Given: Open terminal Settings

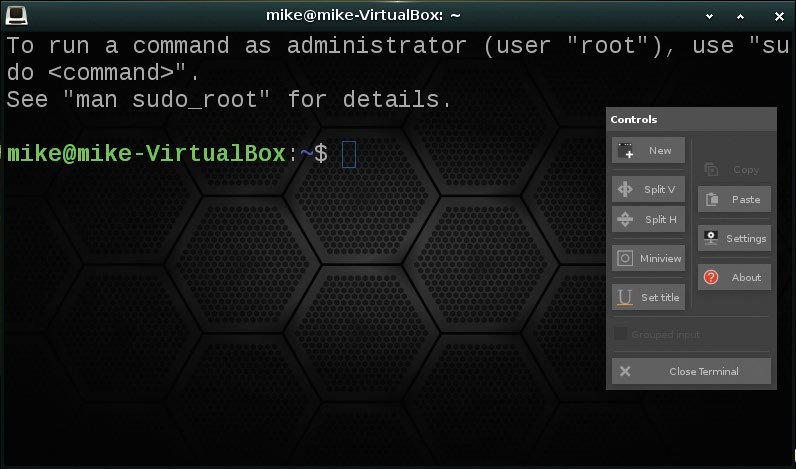Looking at the screenshot, I should 734,238.
